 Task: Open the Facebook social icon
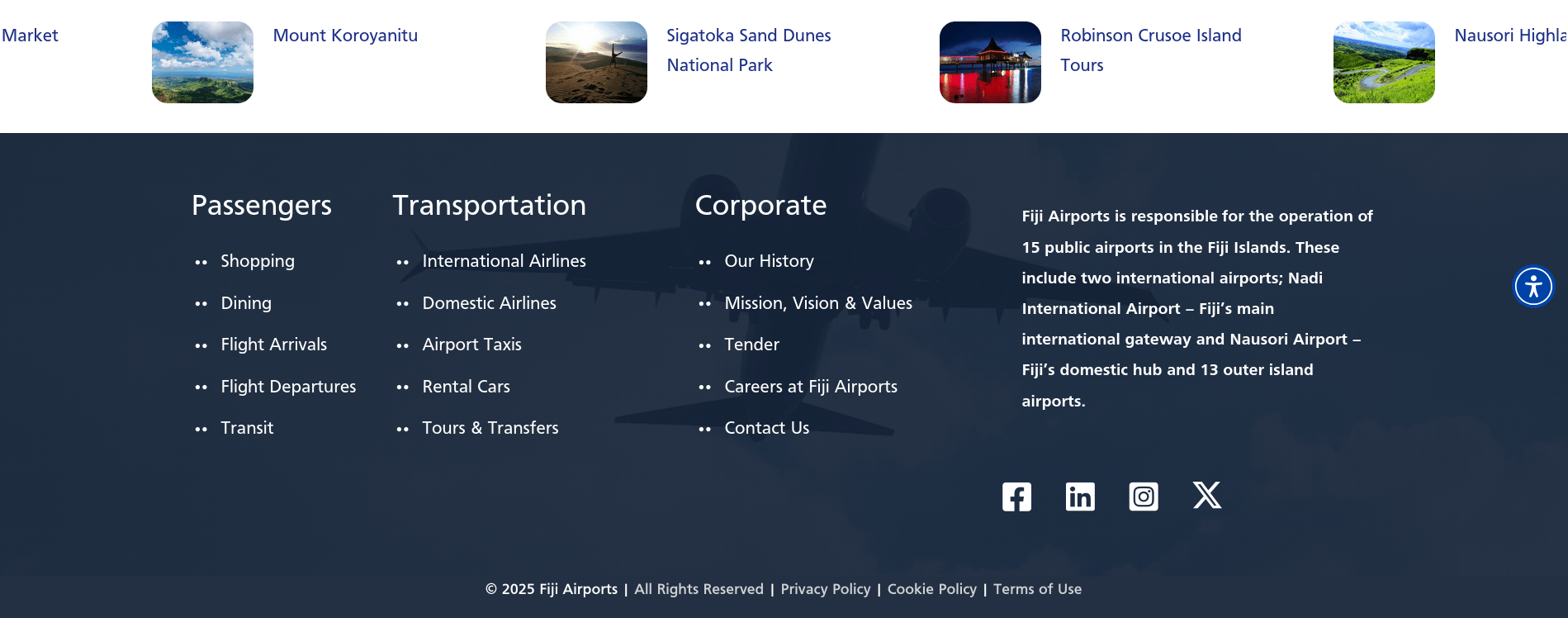point(1016,497)
